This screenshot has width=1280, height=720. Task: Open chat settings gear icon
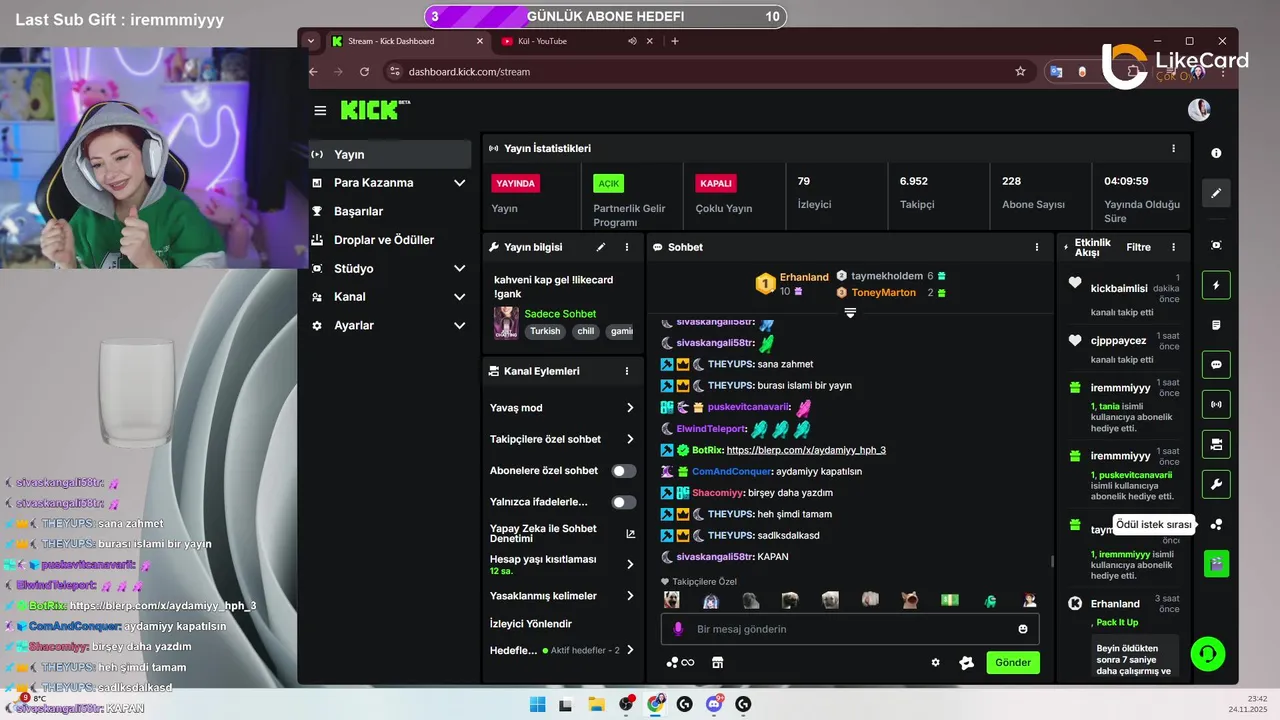[936, 662]
